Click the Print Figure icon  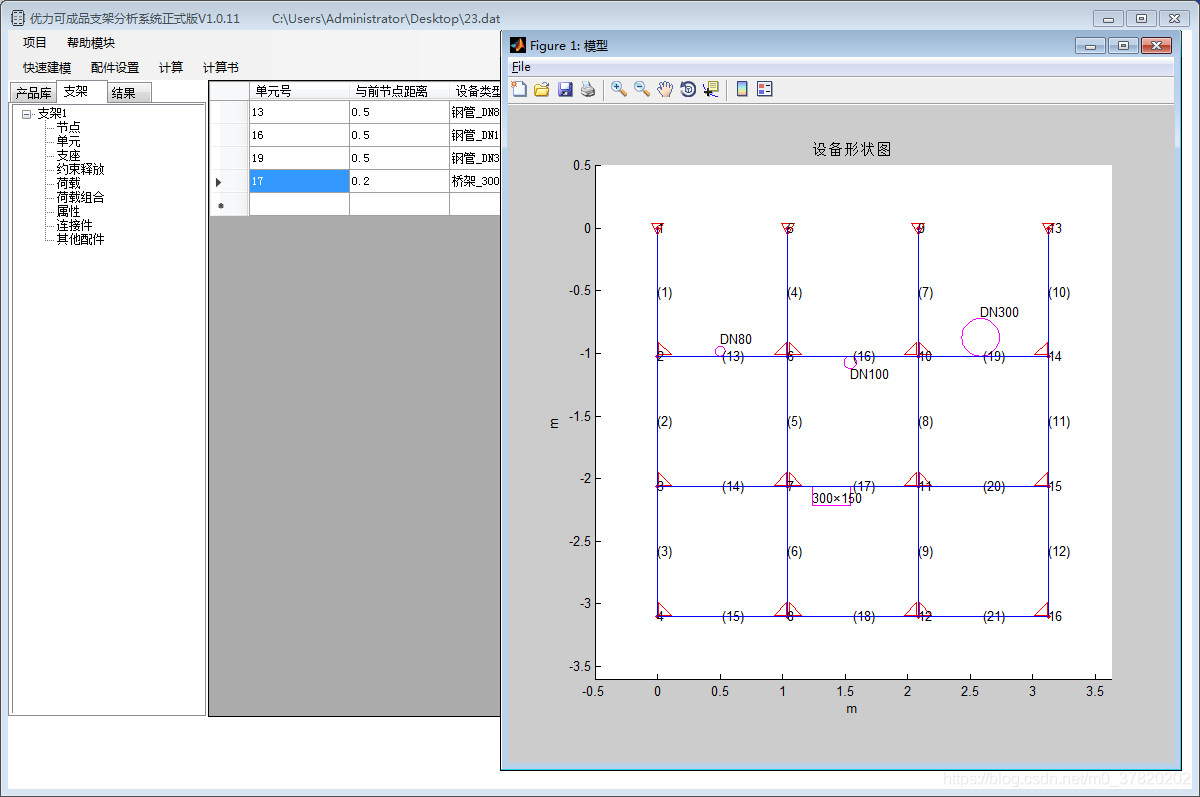coord(588,89)
